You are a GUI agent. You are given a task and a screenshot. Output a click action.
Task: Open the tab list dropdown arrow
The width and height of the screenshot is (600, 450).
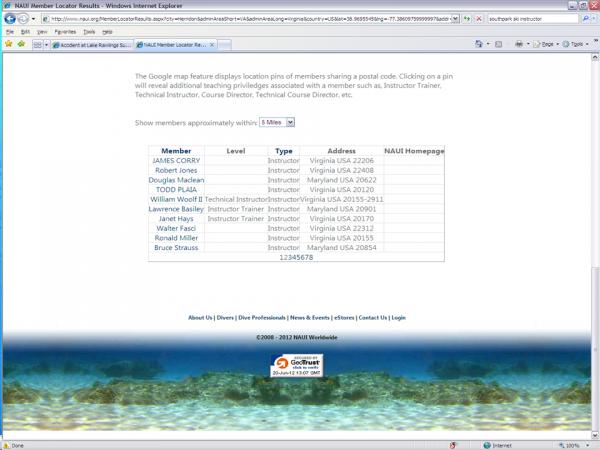(46, 45)
